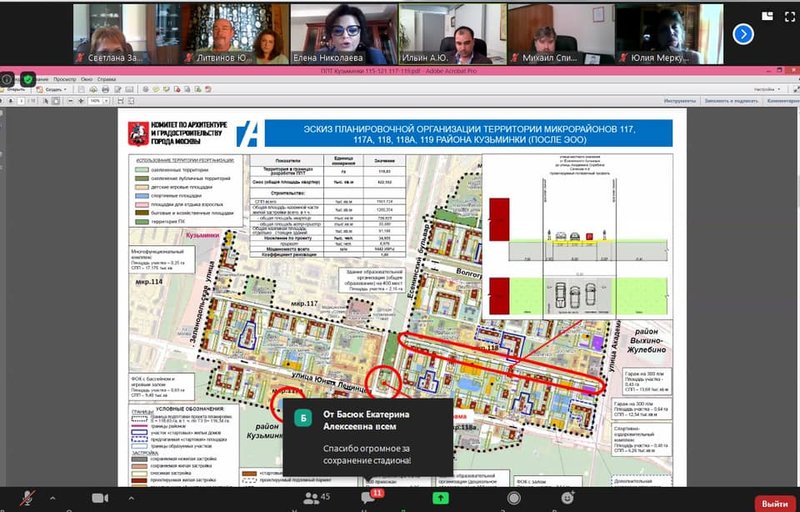Open Reactions smiley icon
This screenshot has width=800, height=512.
pos(568,498)
